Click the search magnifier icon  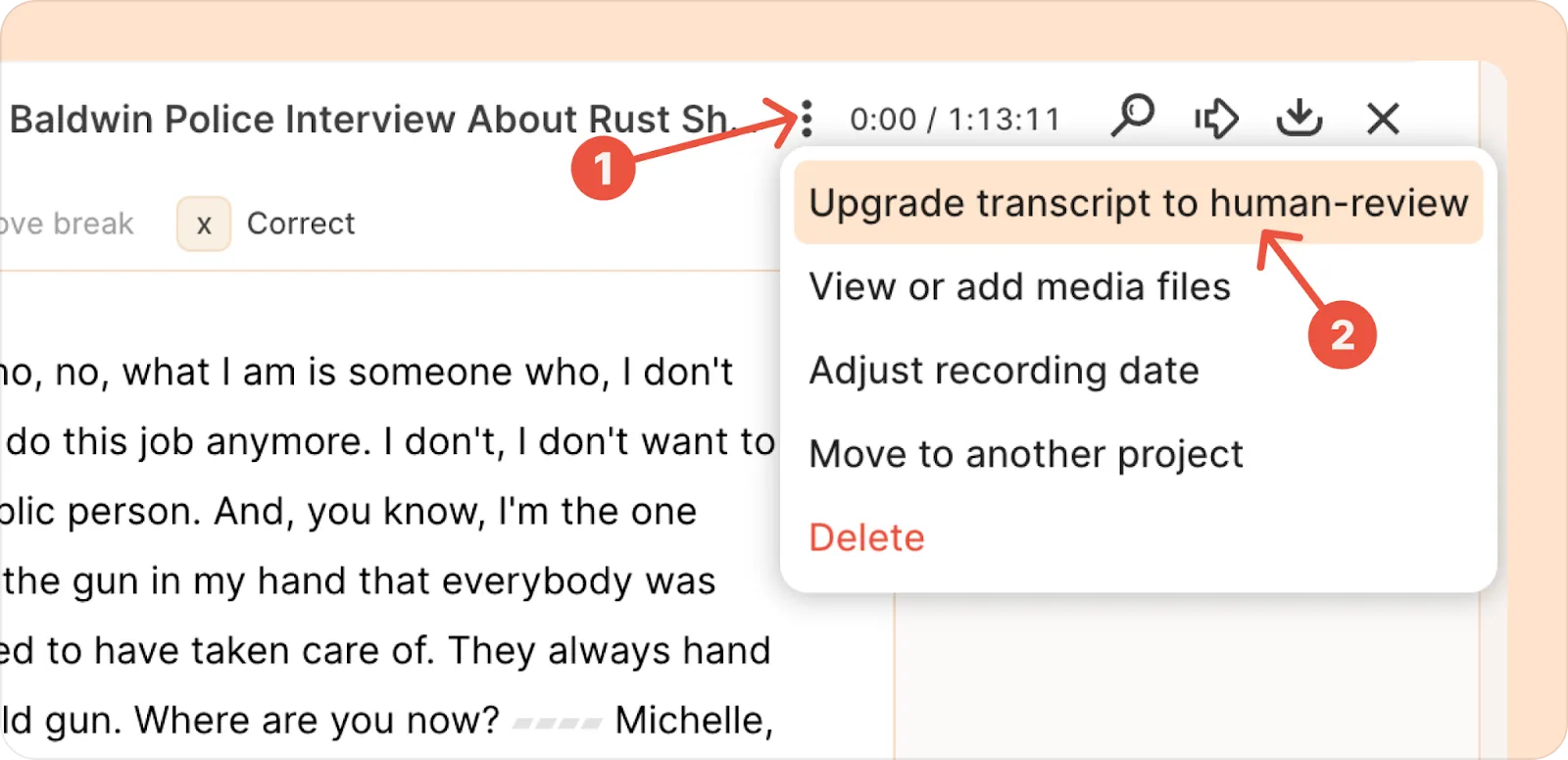coord(1133,117)
